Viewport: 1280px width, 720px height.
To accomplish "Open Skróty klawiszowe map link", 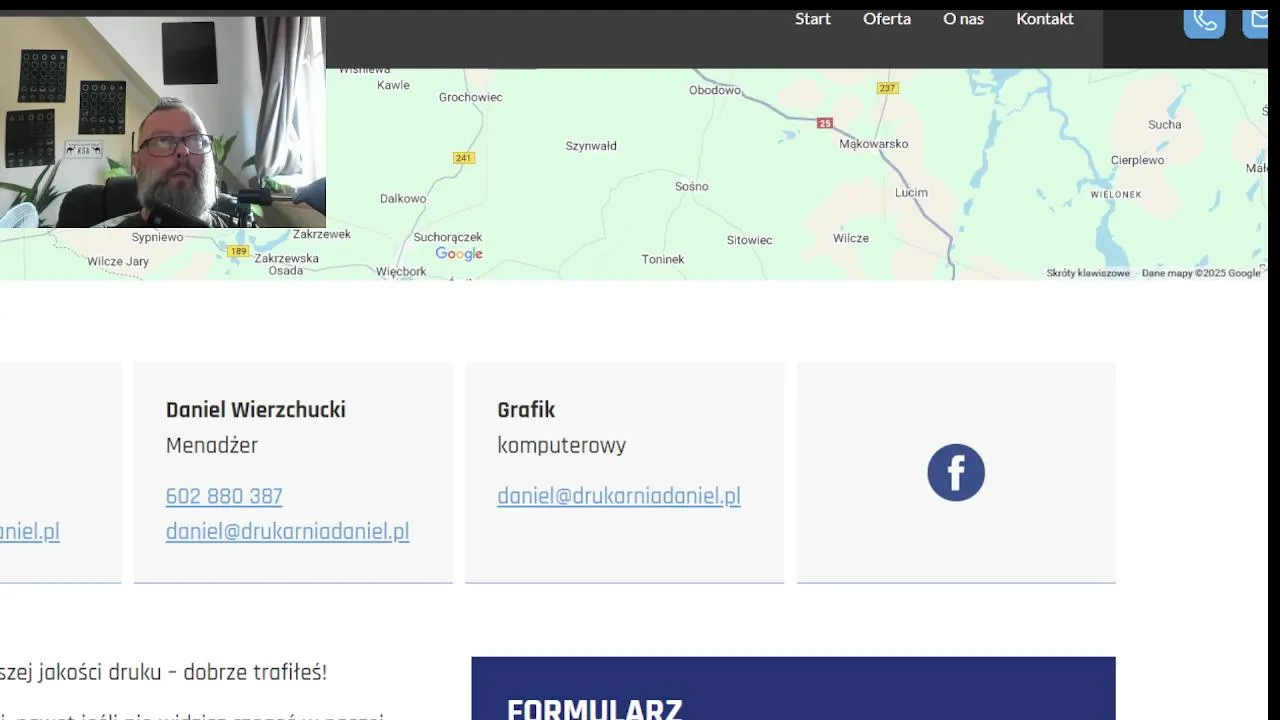I will [x=1088, y=273].
